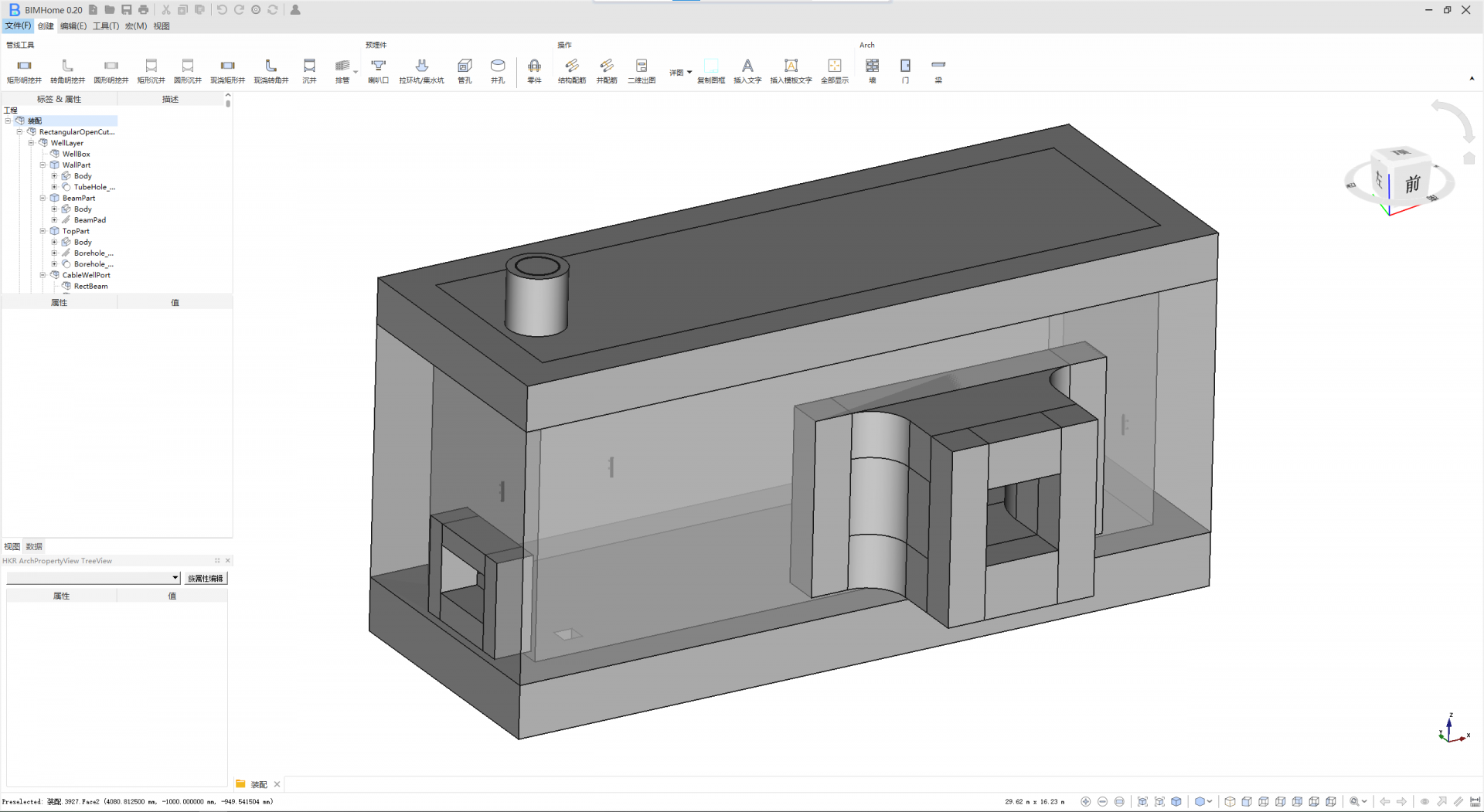
Task: Collapse the WallPart tree node
Action: click(x=43, y=165)
